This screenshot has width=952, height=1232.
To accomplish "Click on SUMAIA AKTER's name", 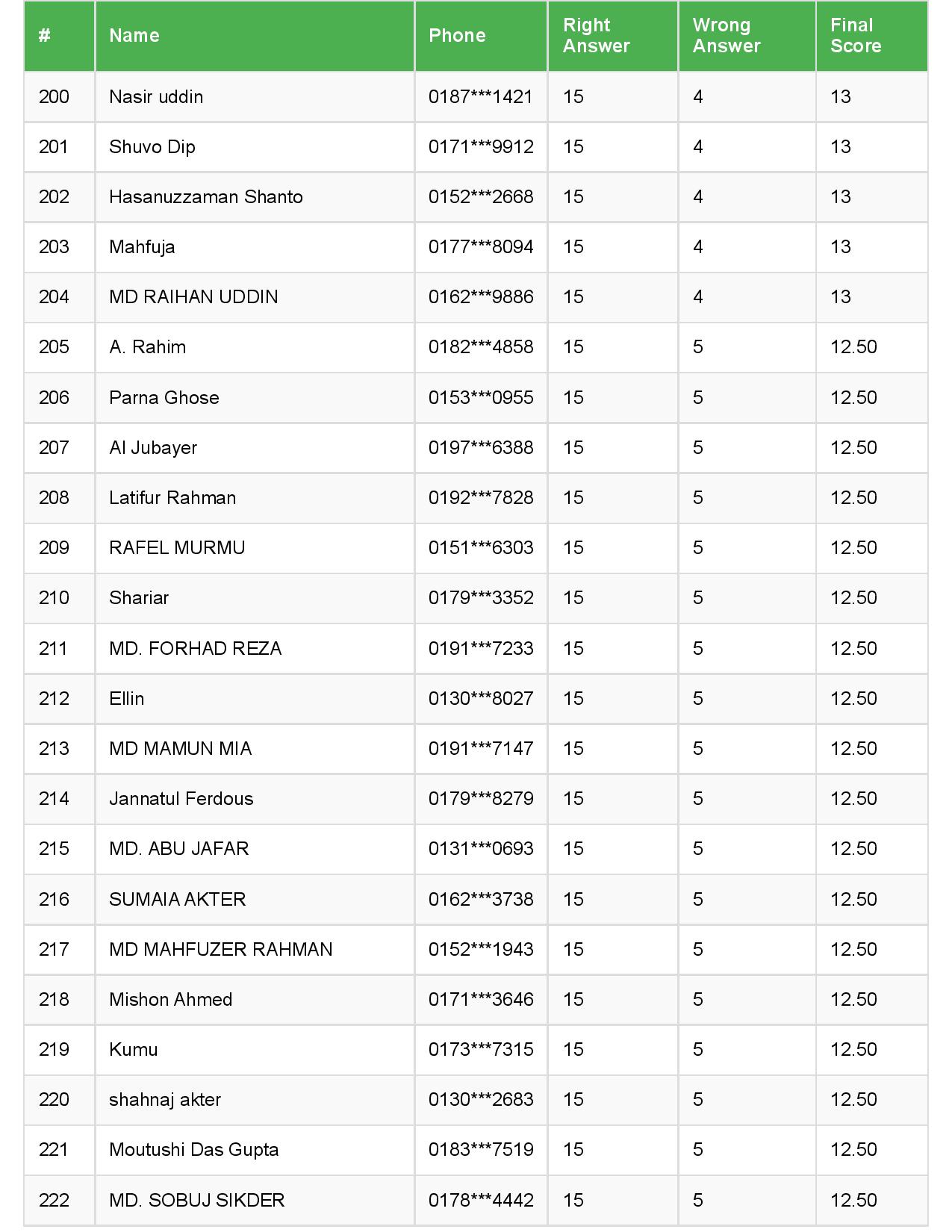I will pyautogui.click(x=178, y=900).
